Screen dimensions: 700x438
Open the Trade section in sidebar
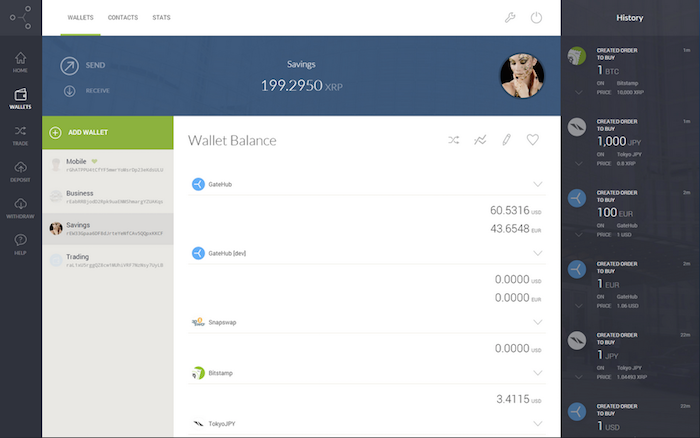click(x=20, y=135)
